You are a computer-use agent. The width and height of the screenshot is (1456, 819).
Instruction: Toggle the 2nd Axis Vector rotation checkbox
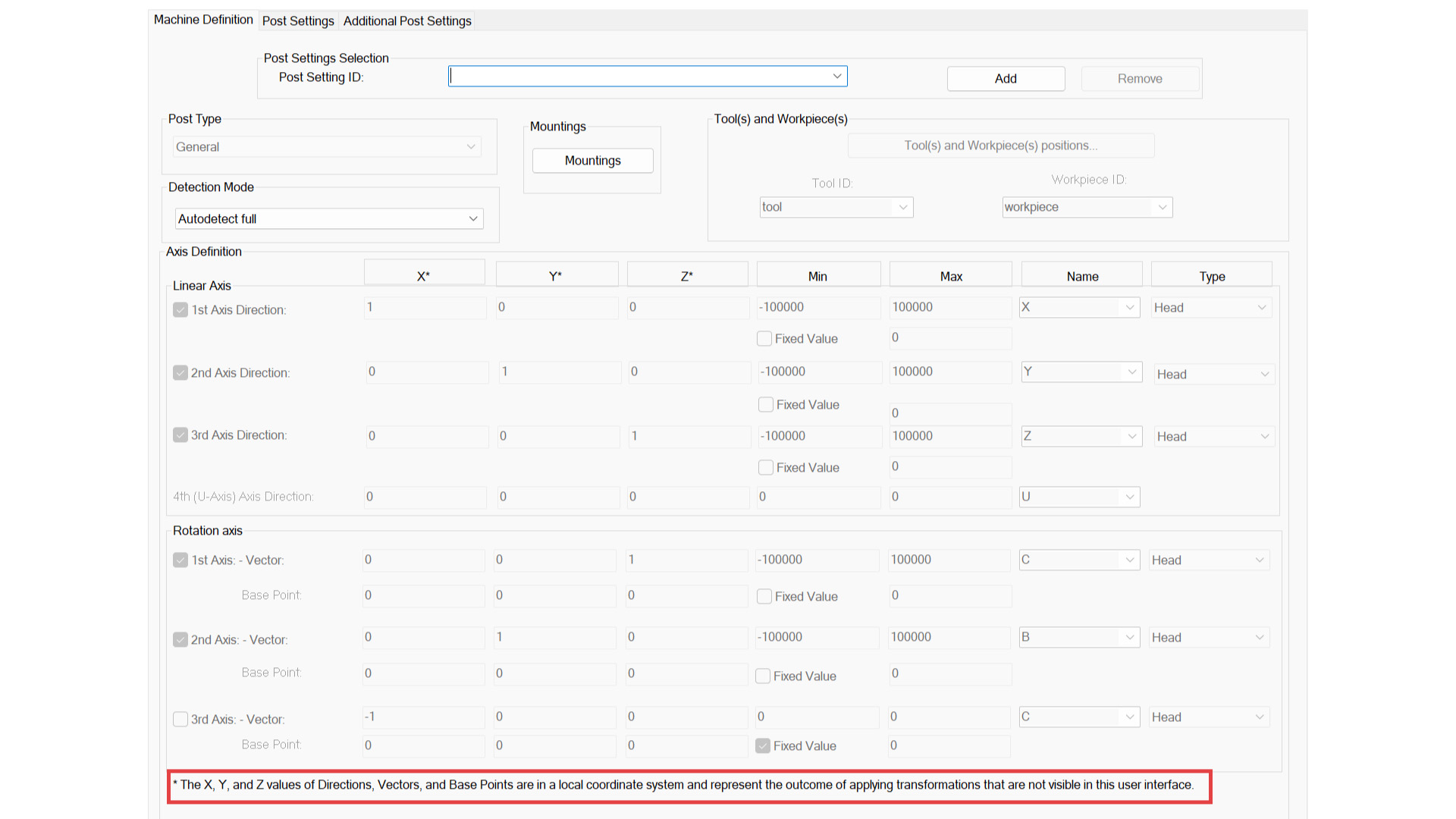coord(180,639)
